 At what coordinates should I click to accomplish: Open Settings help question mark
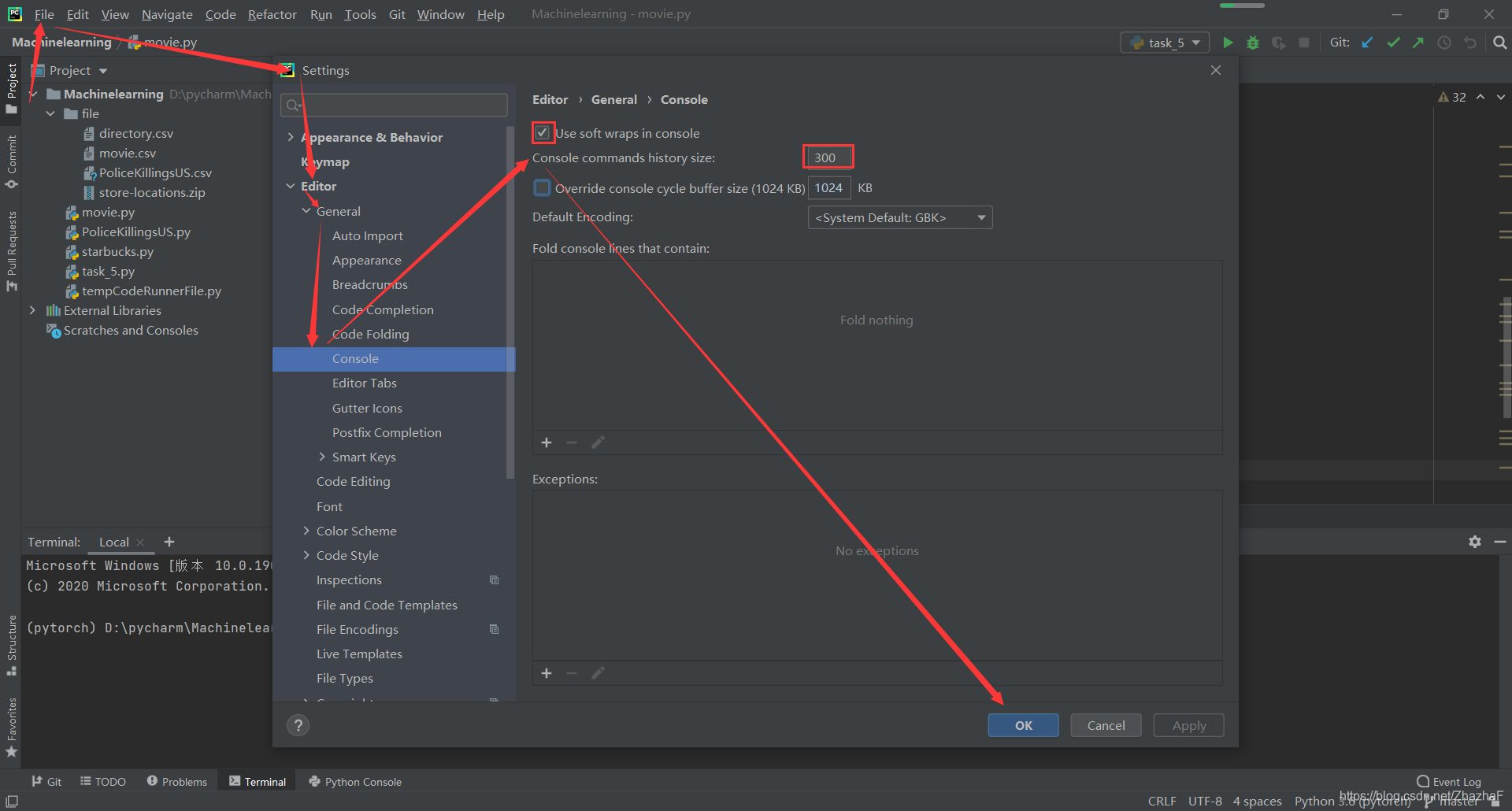(x=298, y=725)
